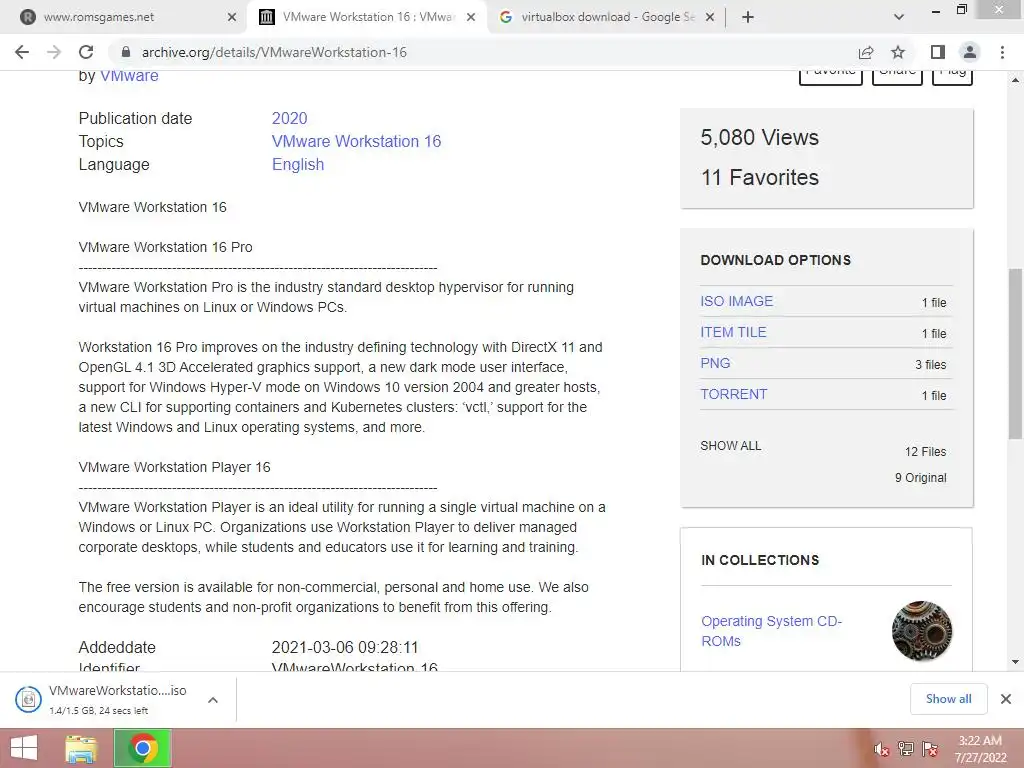Image resolution: width=1024 pixels, height=768 pixels.
Task: Click the muted volume tray icon
Action: (x=882, y=749)
